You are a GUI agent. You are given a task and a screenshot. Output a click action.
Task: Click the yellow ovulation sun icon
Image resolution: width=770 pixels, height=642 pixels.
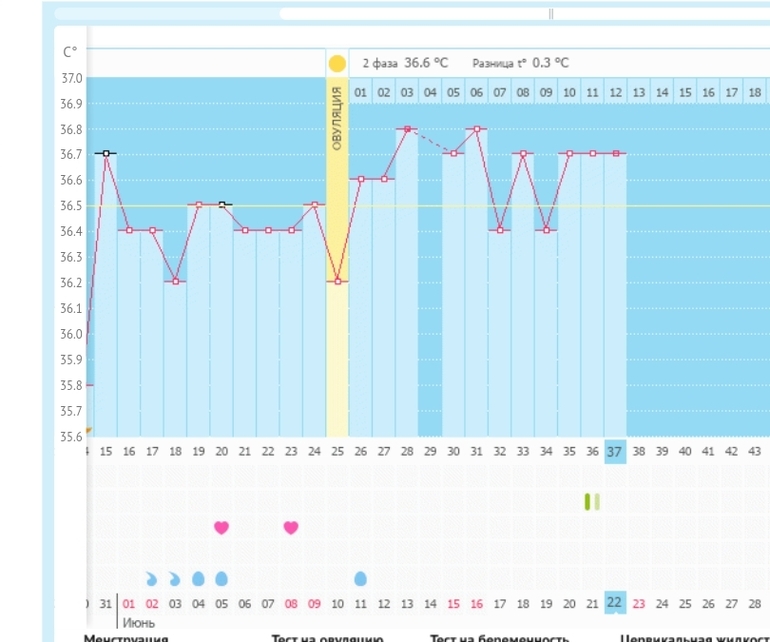[x=337, y=63]
